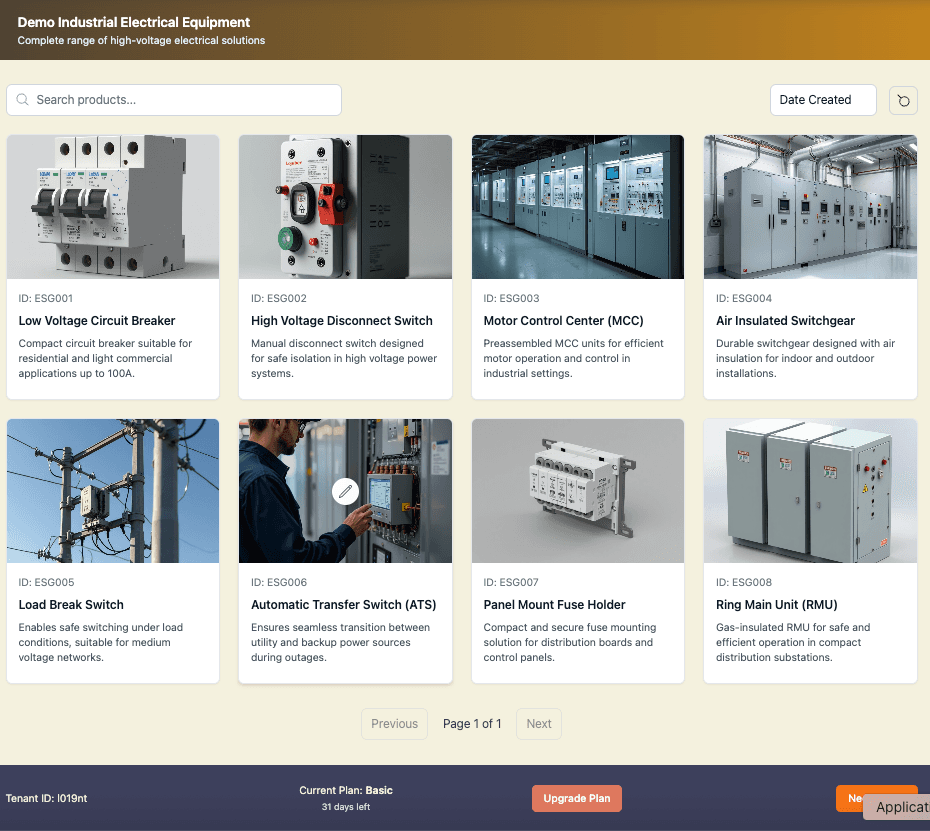Click the refresh icon beside Date Created
Viewport: 930px width, 831px height.
pyautogui.click(x=903, y=100)
